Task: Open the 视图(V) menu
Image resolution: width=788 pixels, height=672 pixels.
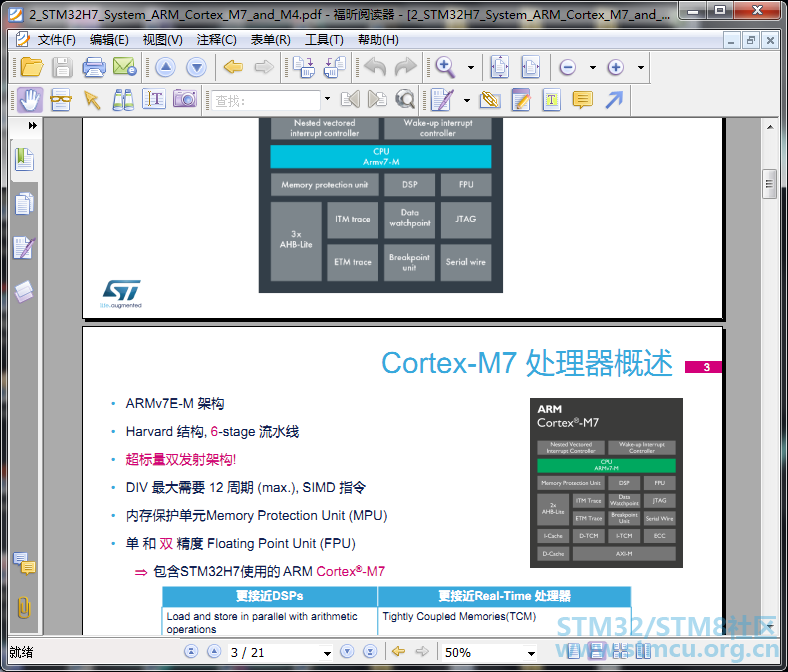Action: click(x=162, y=40)
